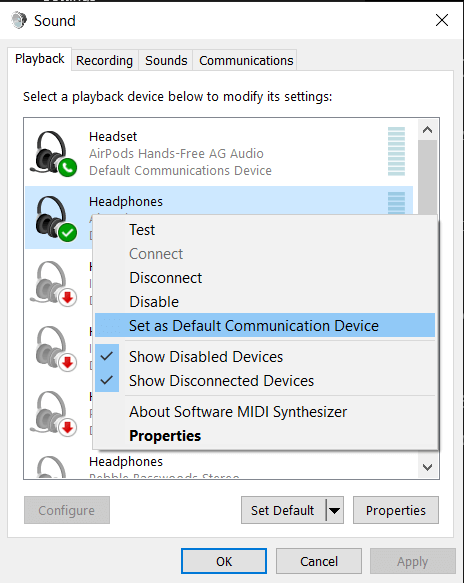Viewport: 464px width, 583px height.
Task: Open the Set Default dropdown arrow
Action: point(335,510)
